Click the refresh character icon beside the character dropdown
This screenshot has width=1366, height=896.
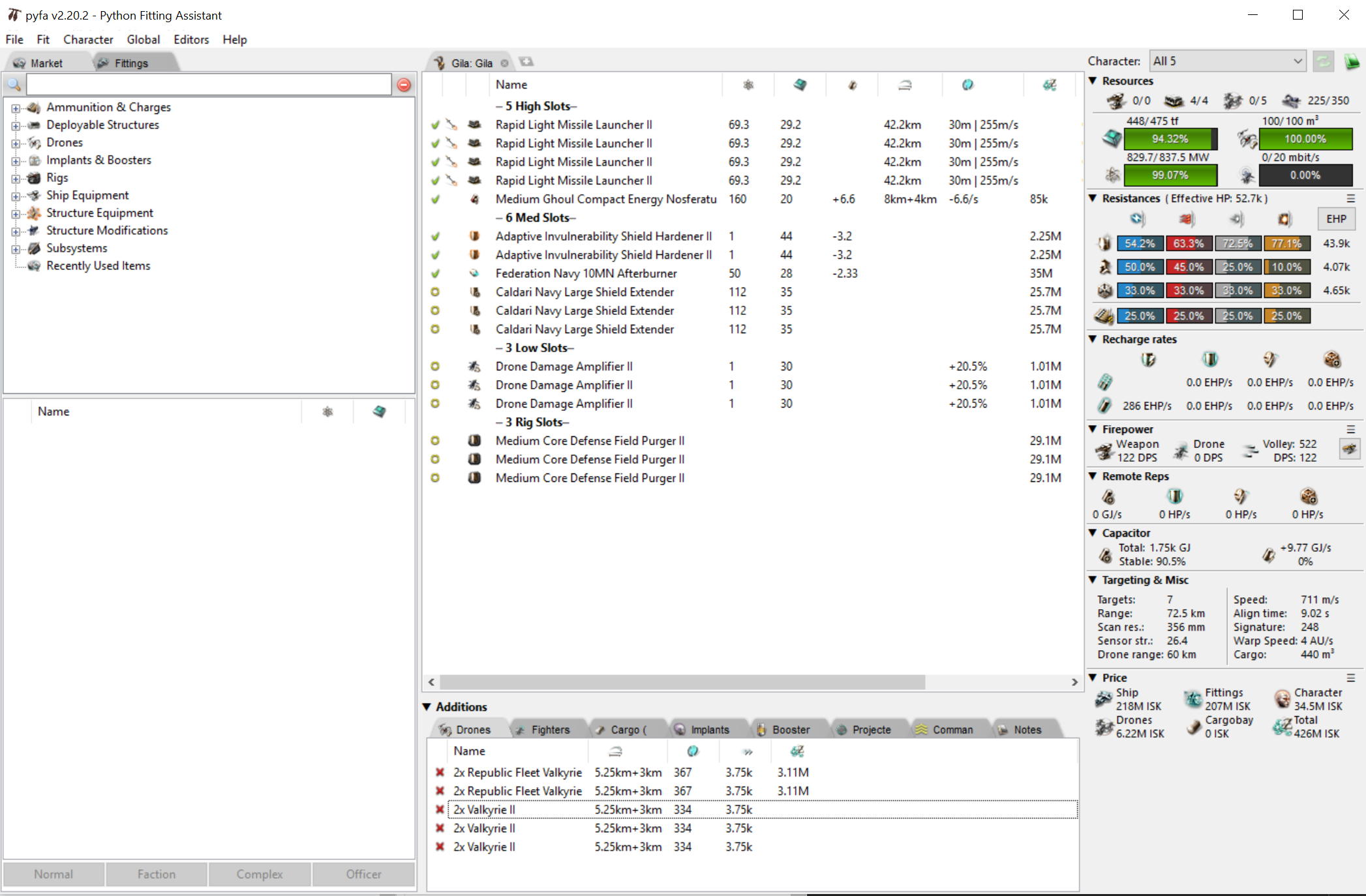(x=1324, y=61)
